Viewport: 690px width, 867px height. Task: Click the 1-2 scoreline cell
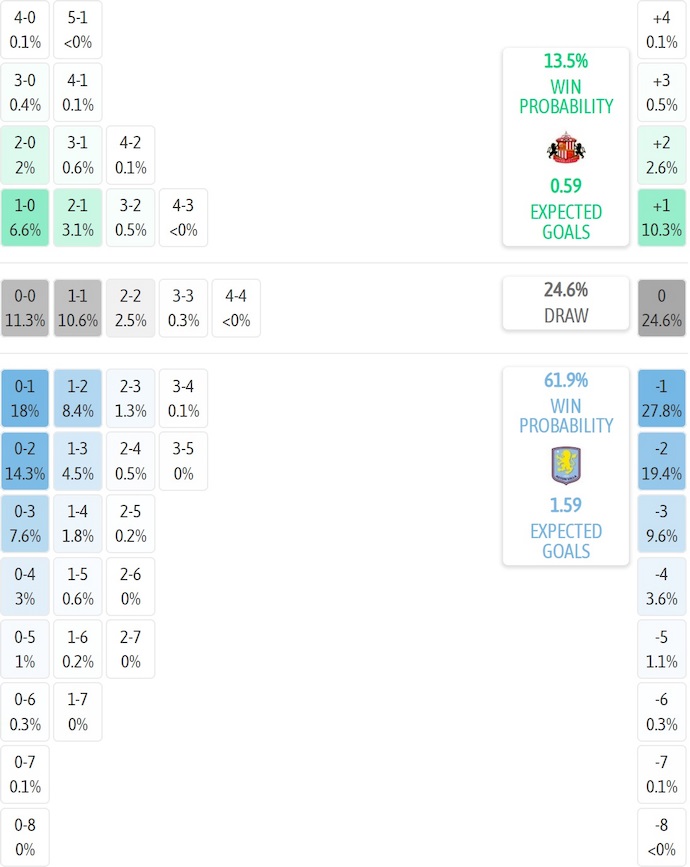coord(78,398)
